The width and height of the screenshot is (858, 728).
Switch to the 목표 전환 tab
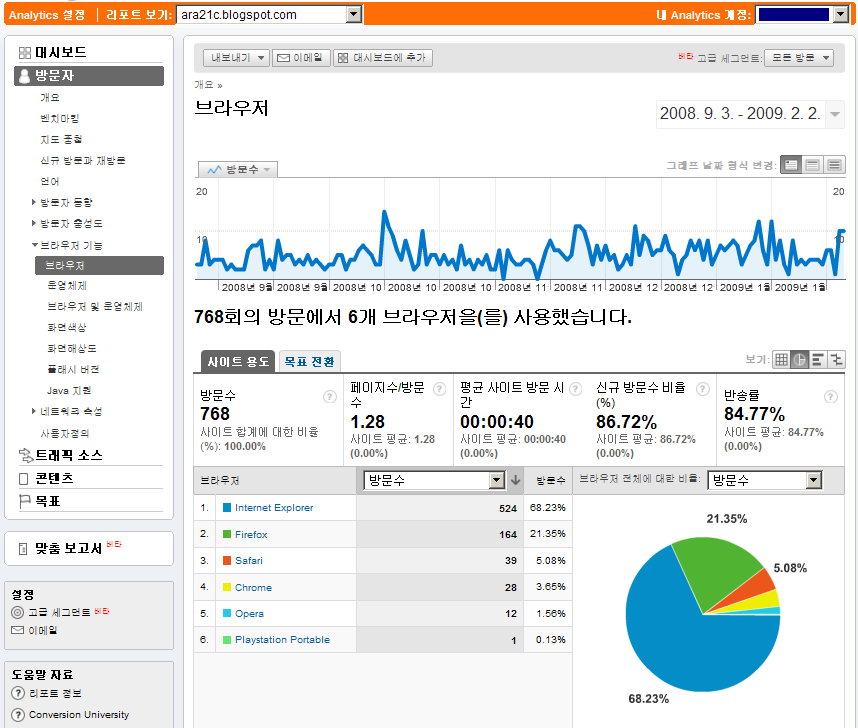pos(310,362)
